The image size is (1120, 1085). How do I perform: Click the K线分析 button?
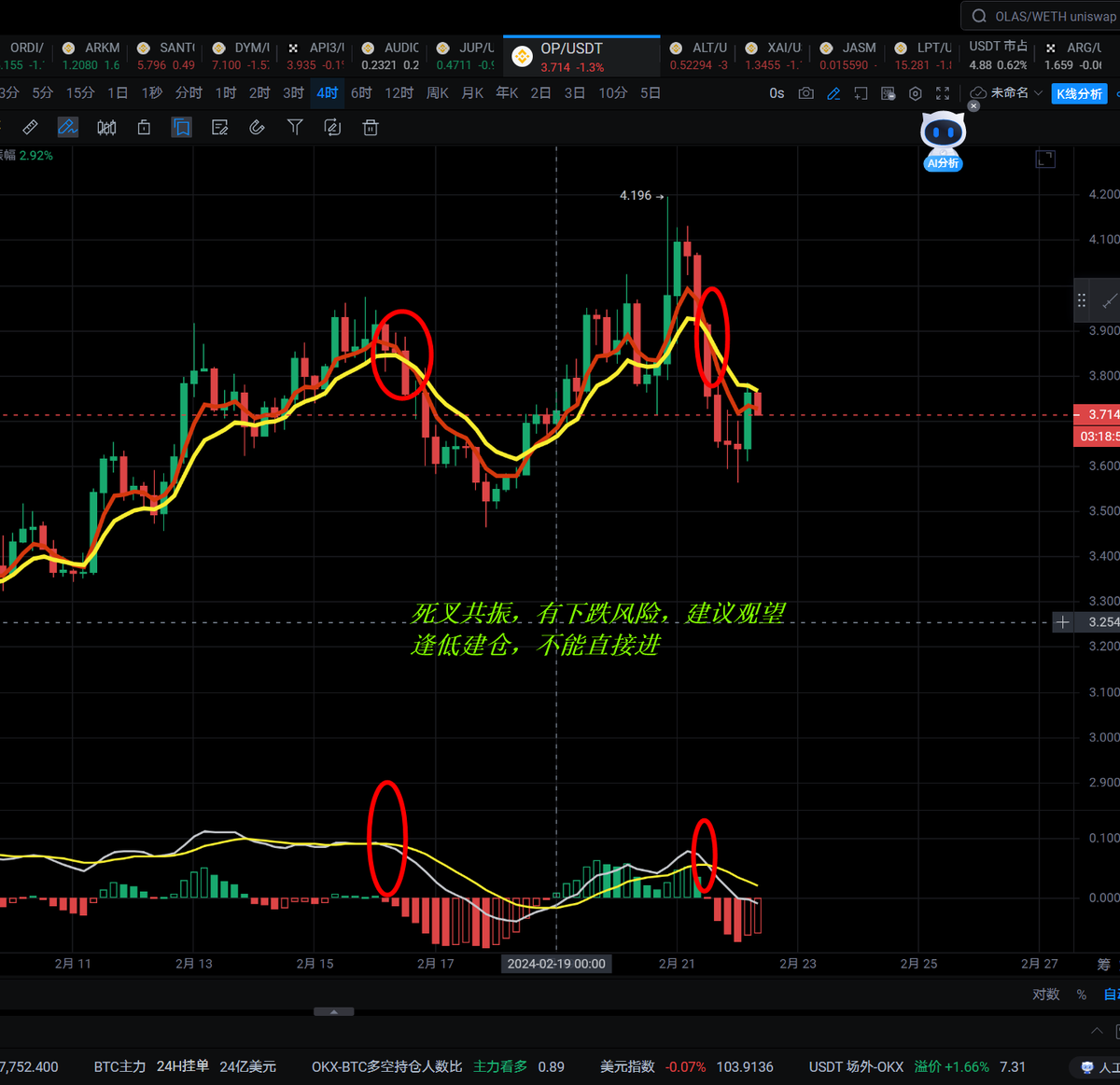[1079, 93]
